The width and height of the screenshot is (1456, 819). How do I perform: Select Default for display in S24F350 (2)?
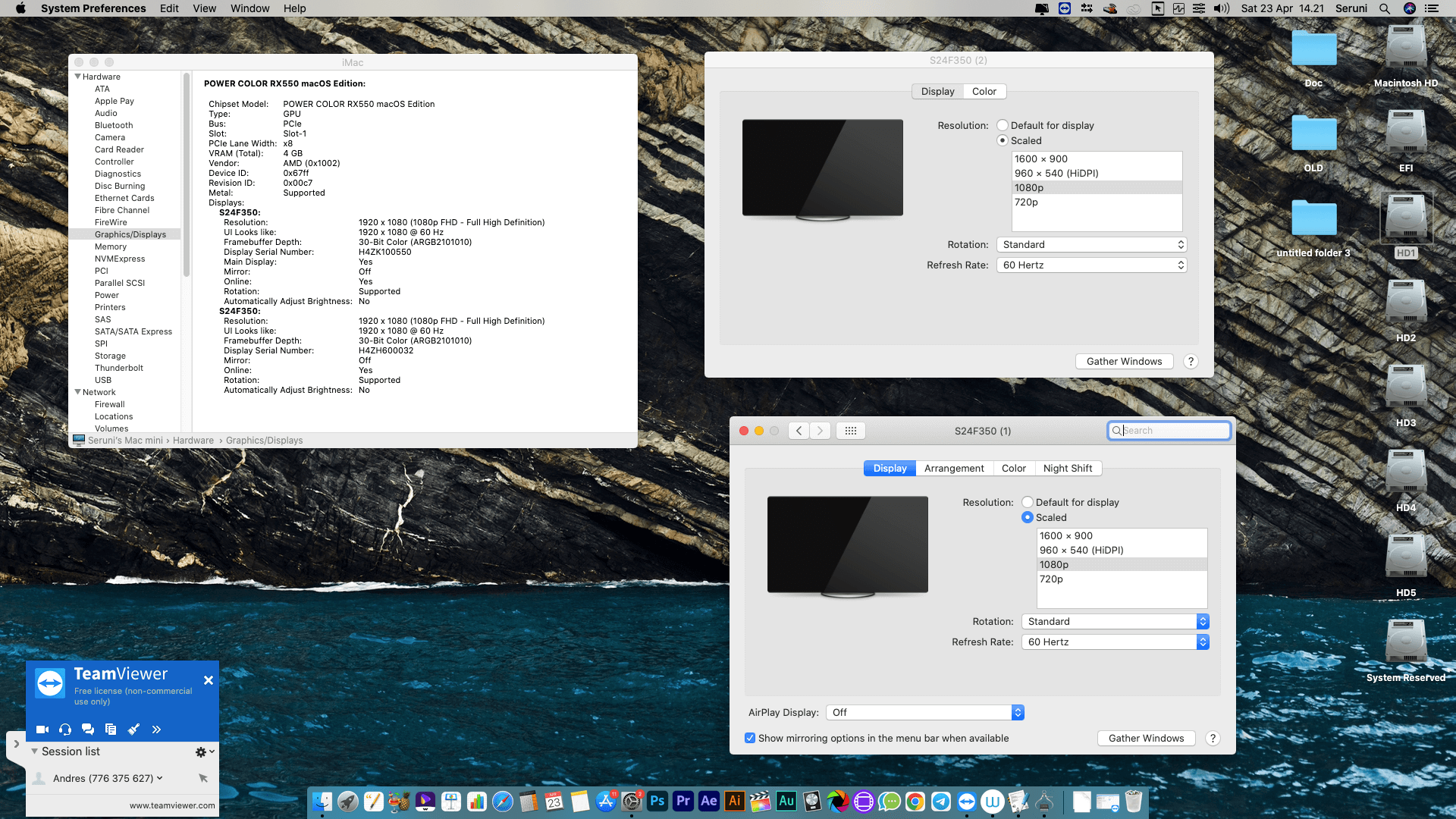(1003, 125)
